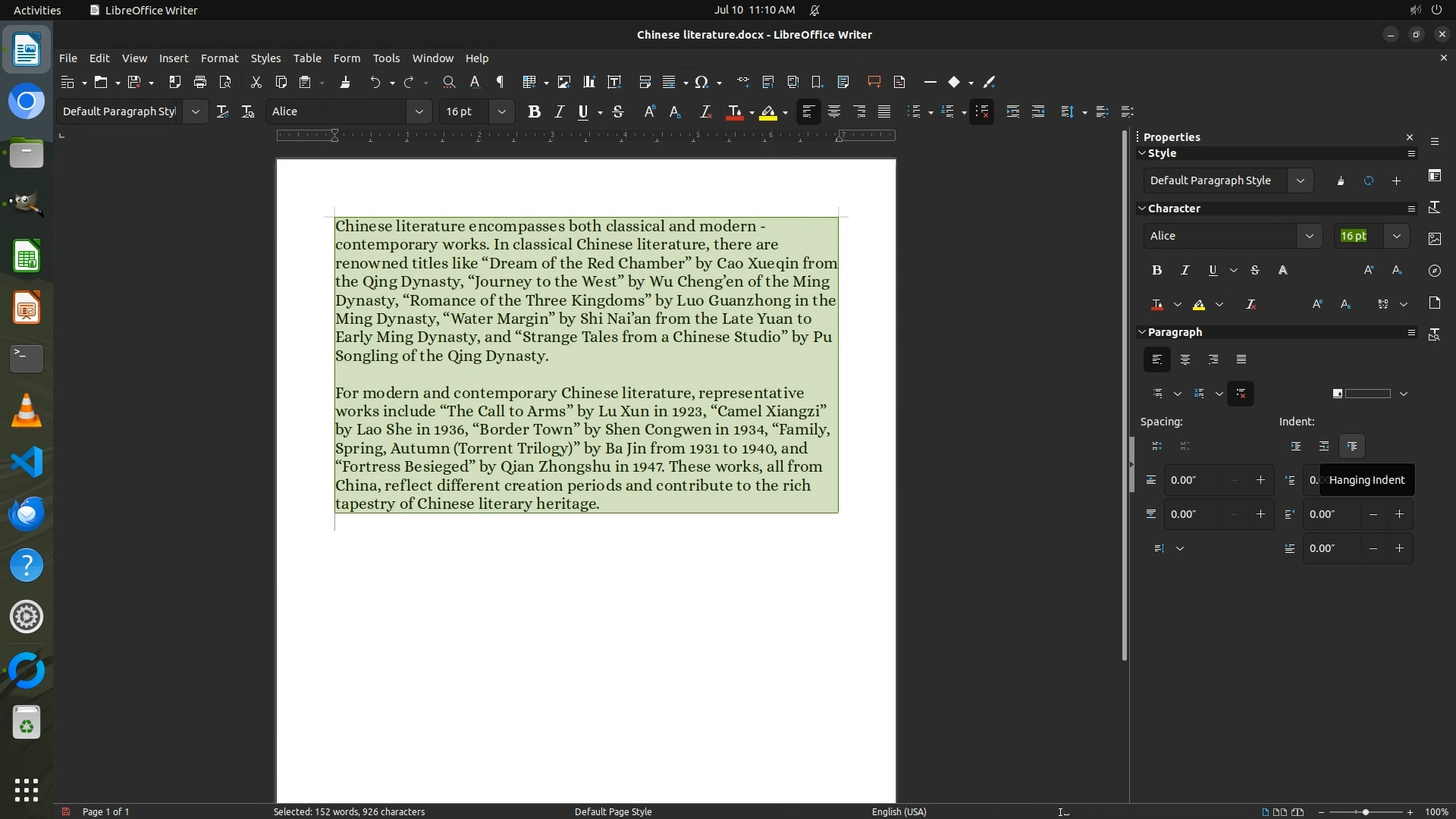Collapse the Character section in Properties
This screenshot has height=819, width=1456.
tap(1142, 208)
